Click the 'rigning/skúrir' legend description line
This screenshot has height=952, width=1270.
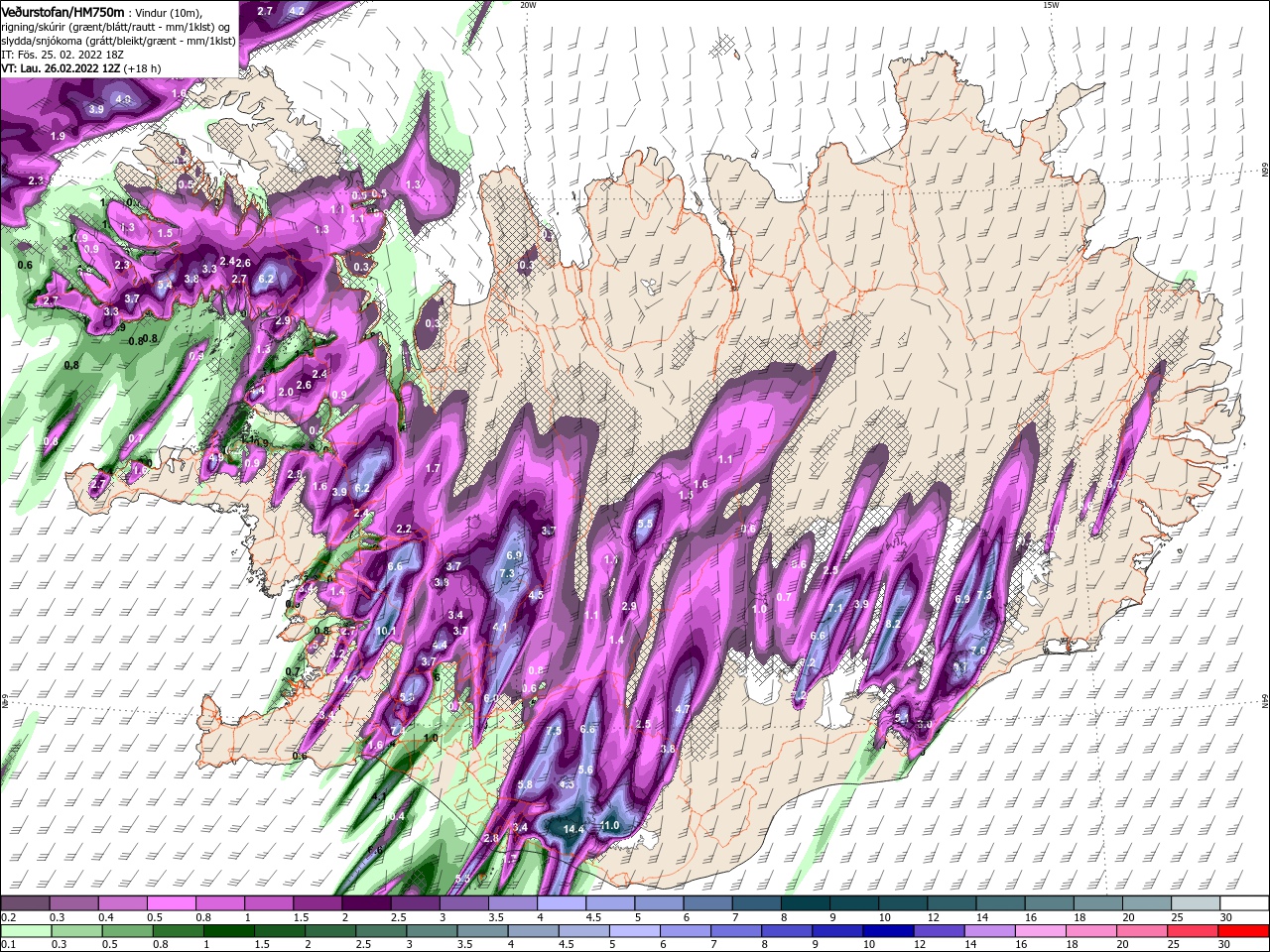point(117,27)
